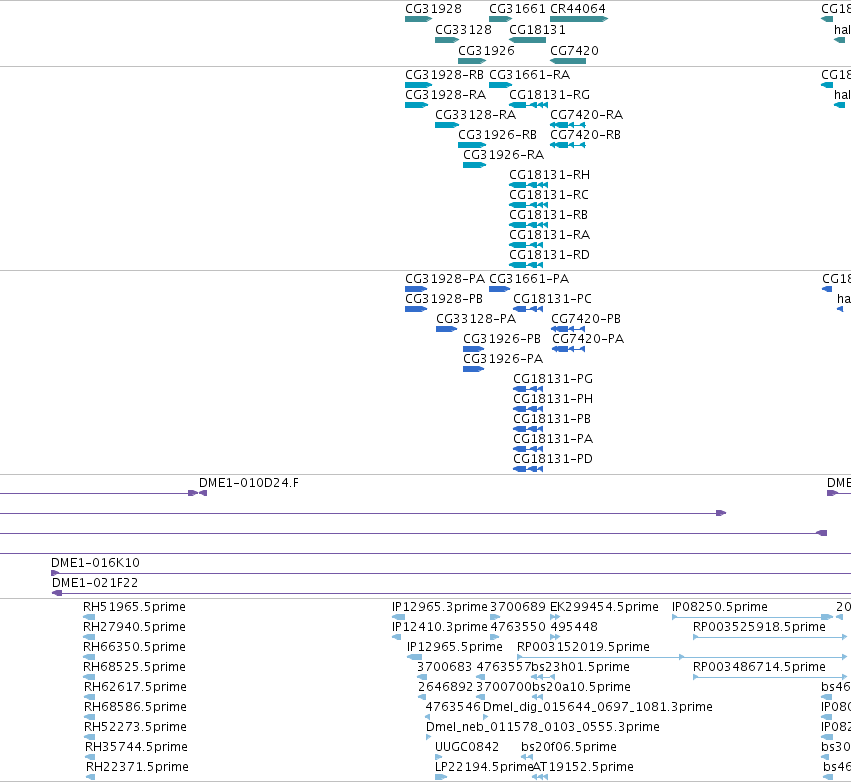Screen dimensions: 851x782
Task: Click protein label CG31928-PB
Action: click(x=444, y=299)
